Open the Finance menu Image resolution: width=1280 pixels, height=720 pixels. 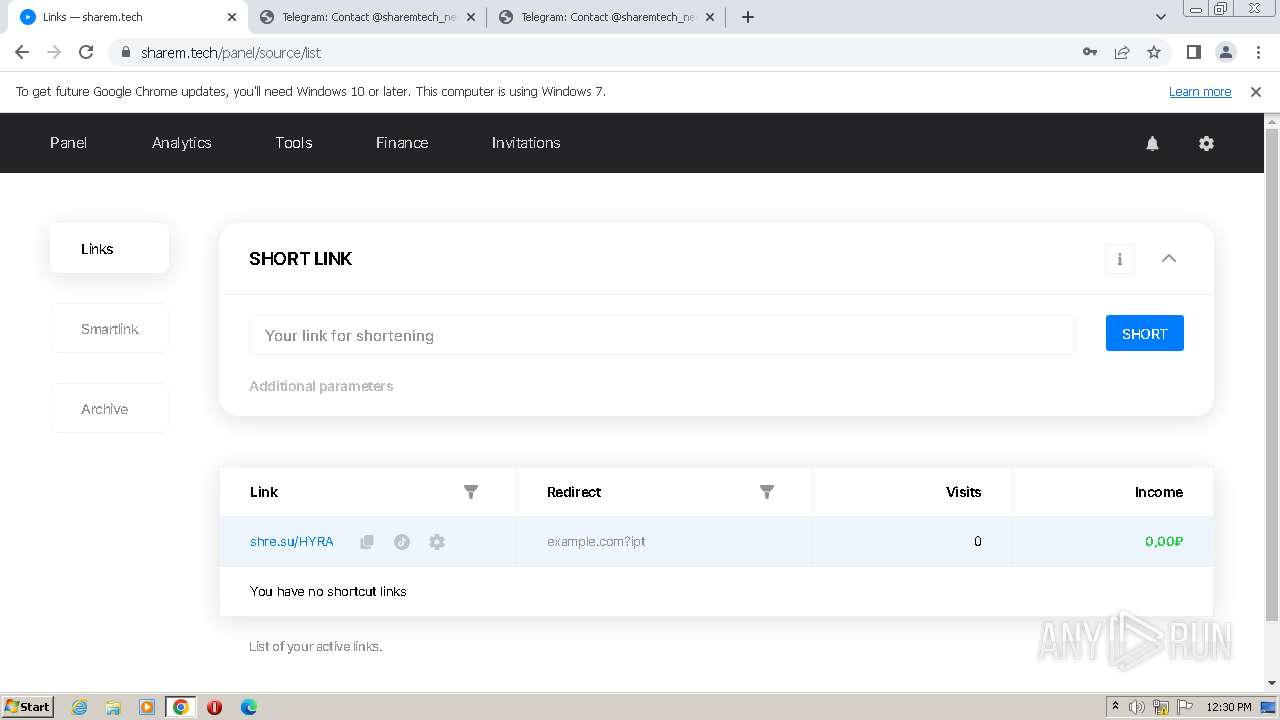pos(402,143)
